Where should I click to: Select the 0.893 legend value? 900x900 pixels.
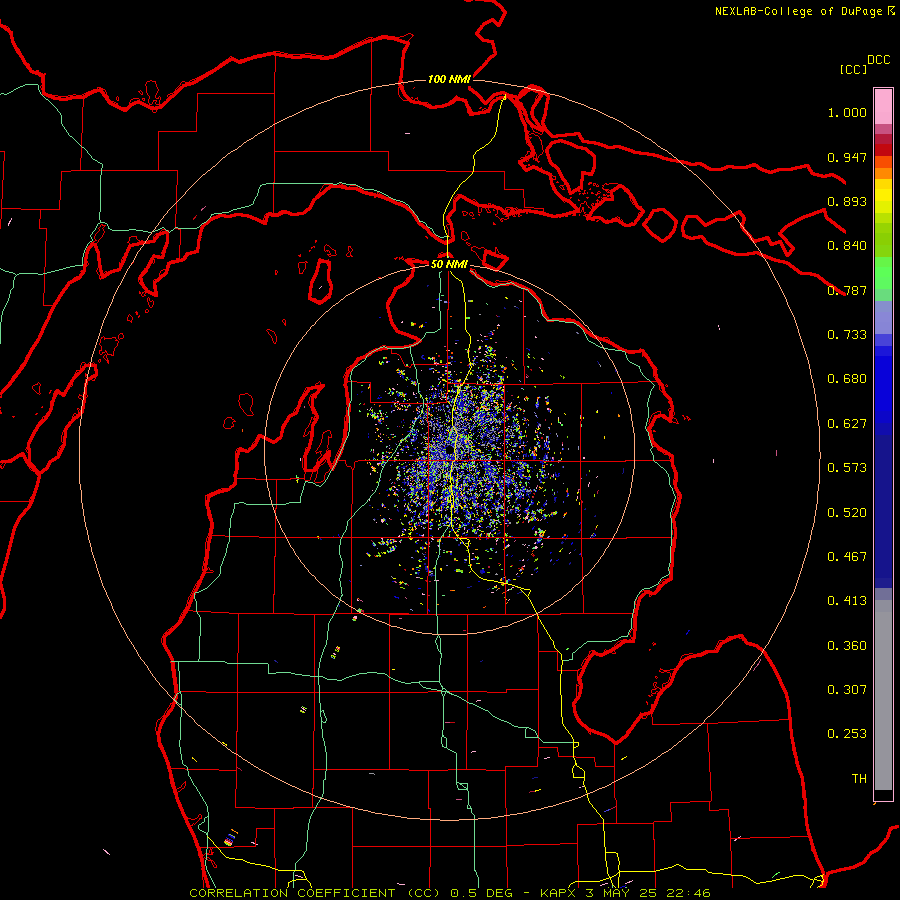point(847,201)
